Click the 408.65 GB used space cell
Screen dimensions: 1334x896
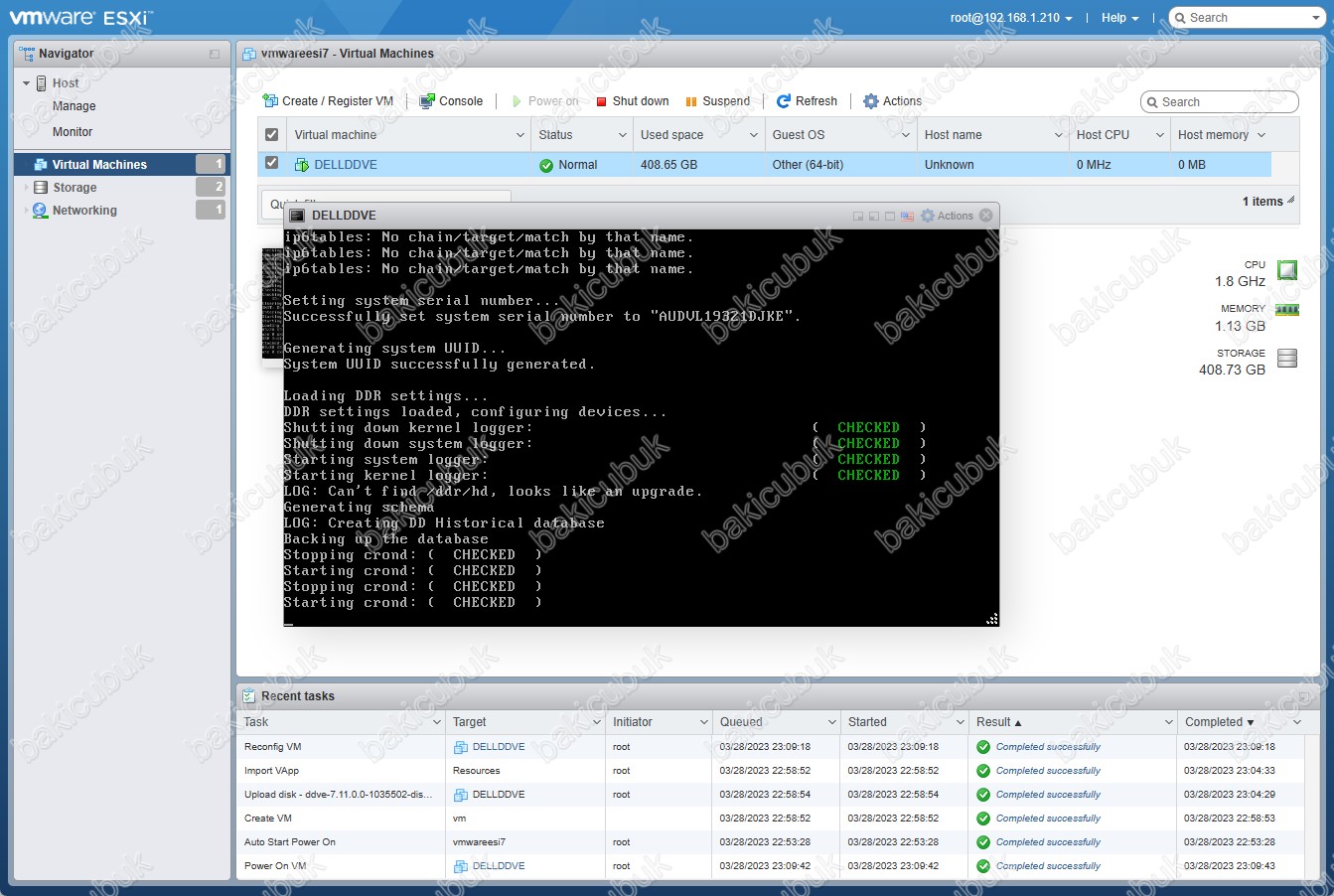pos(668,165)
